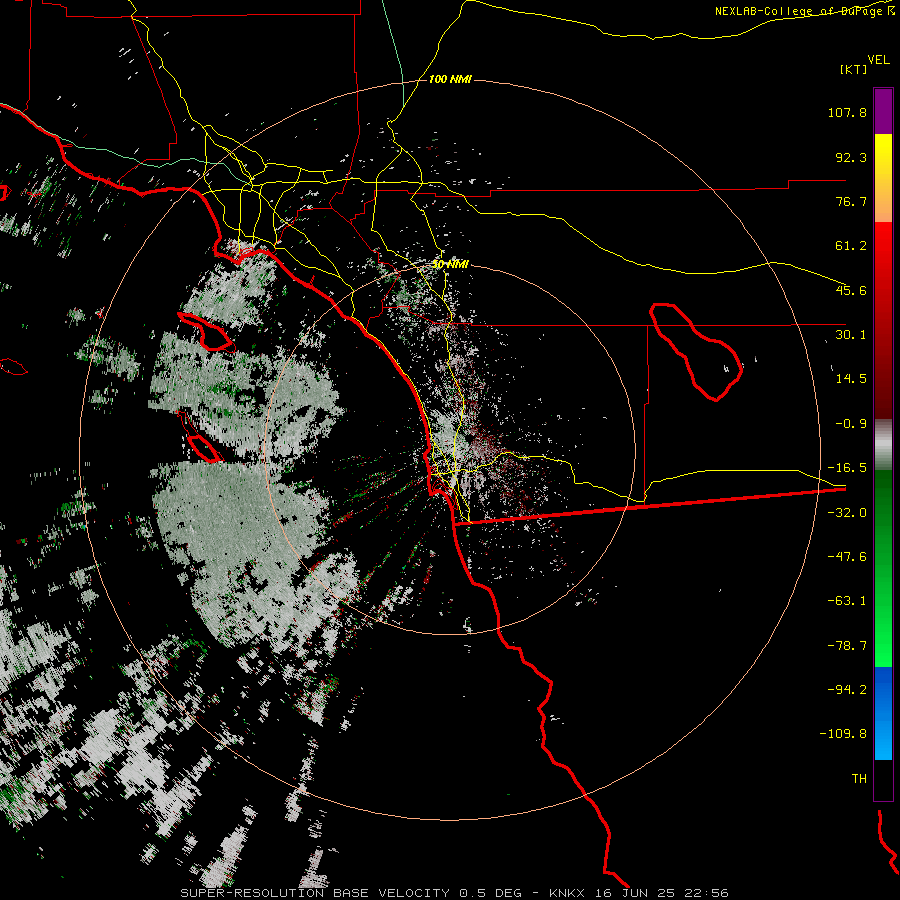Image resolution: width=900 pixels, height=900 pixels.
Task: Click the -94.2 velocity scale value
Action: [x=847, y=689]
